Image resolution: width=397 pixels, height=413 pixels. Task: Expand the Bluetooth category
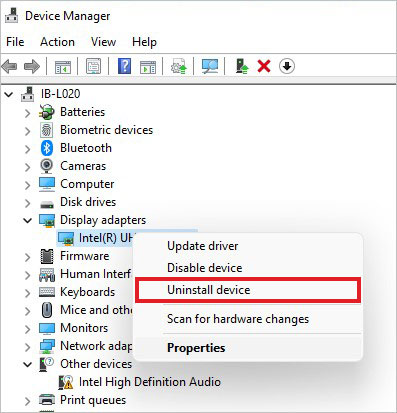point(28,149)
